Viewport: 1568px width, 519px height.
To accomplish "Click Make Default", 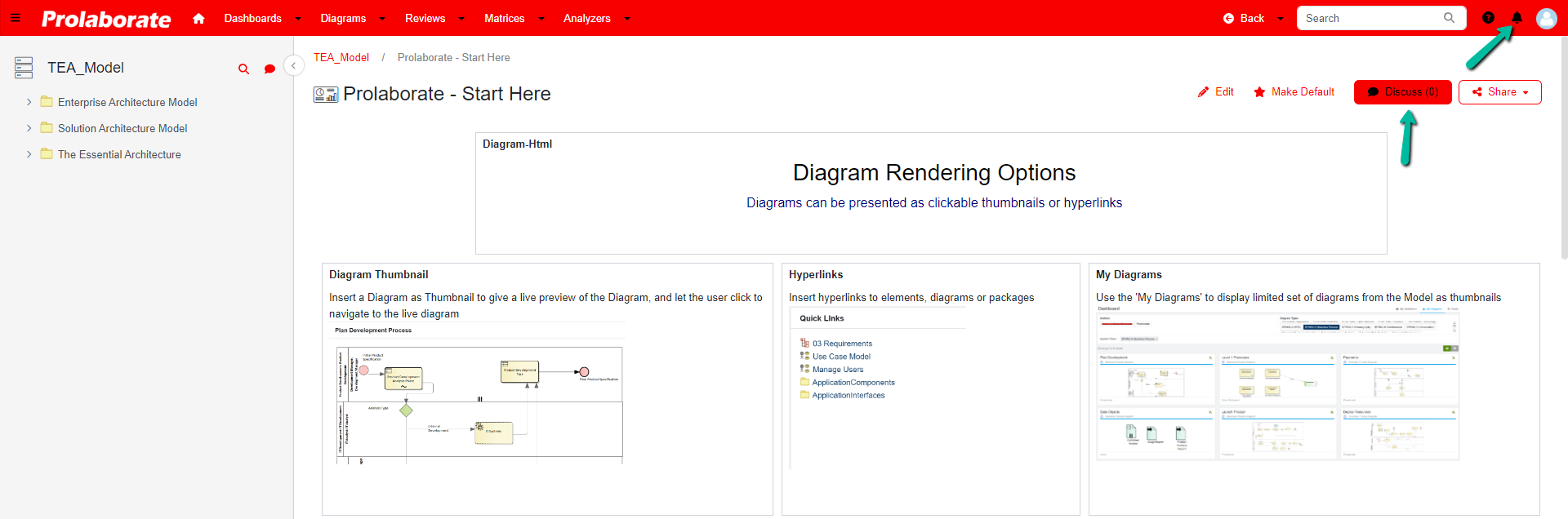I will coord(1294,91).
